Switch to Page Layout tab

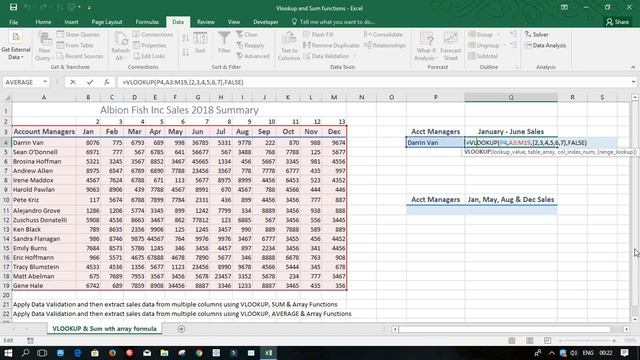point(107,22)
